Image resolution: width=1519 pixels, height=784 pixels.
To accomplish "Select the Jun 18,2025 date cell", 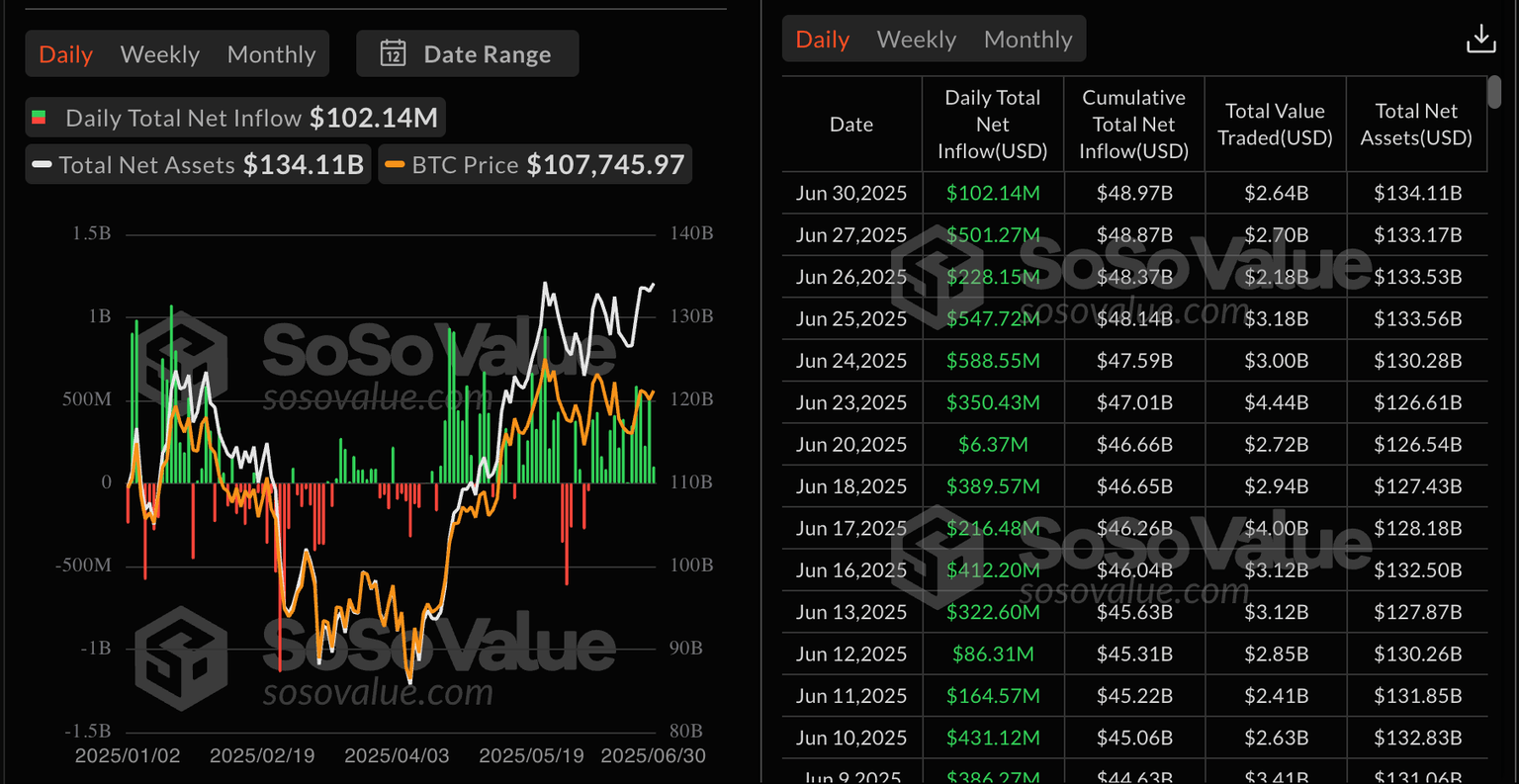I will click(851, 486).
